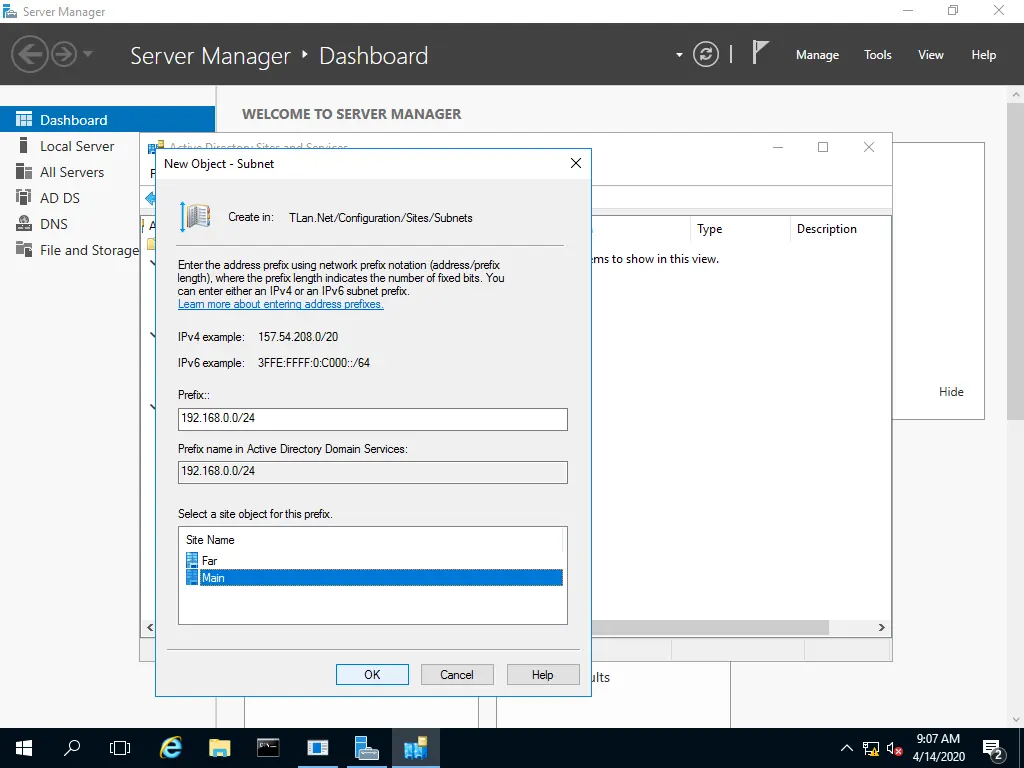Open All Servers in sidebar

pos(72,172)
